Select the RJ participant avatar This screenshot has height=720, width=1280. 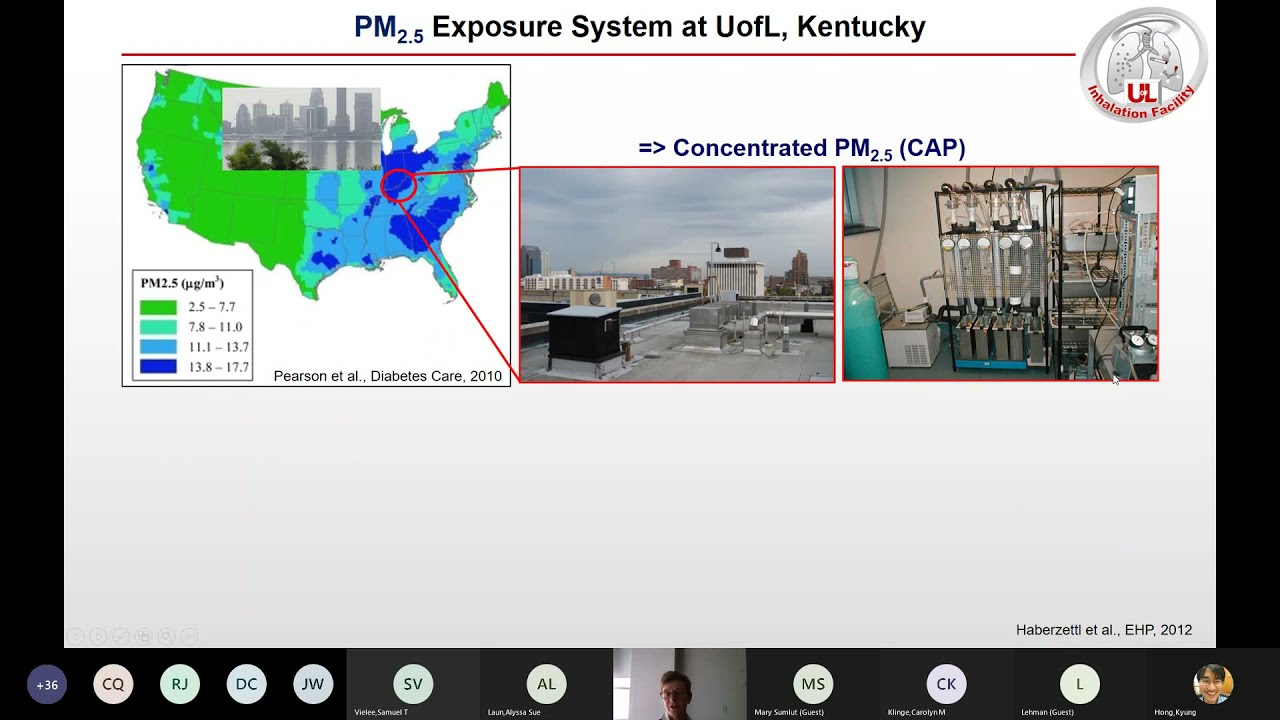point(180,685)
